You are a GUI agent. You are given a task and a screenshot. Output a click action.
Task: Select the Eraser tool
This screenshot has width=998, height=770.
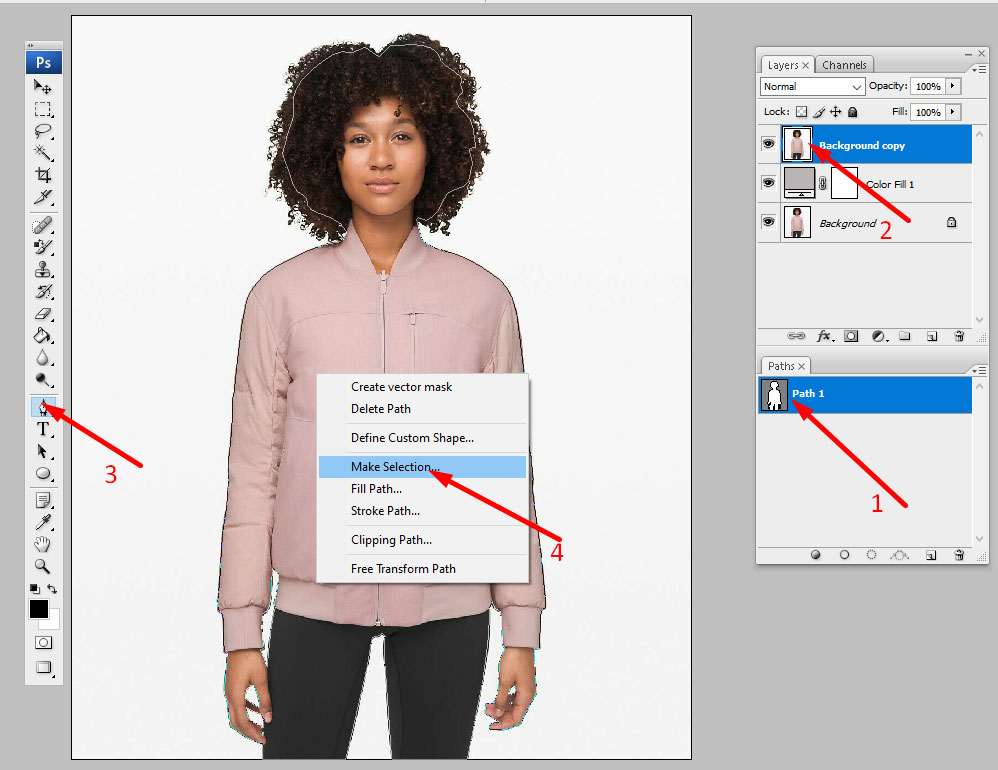point(43,314)
